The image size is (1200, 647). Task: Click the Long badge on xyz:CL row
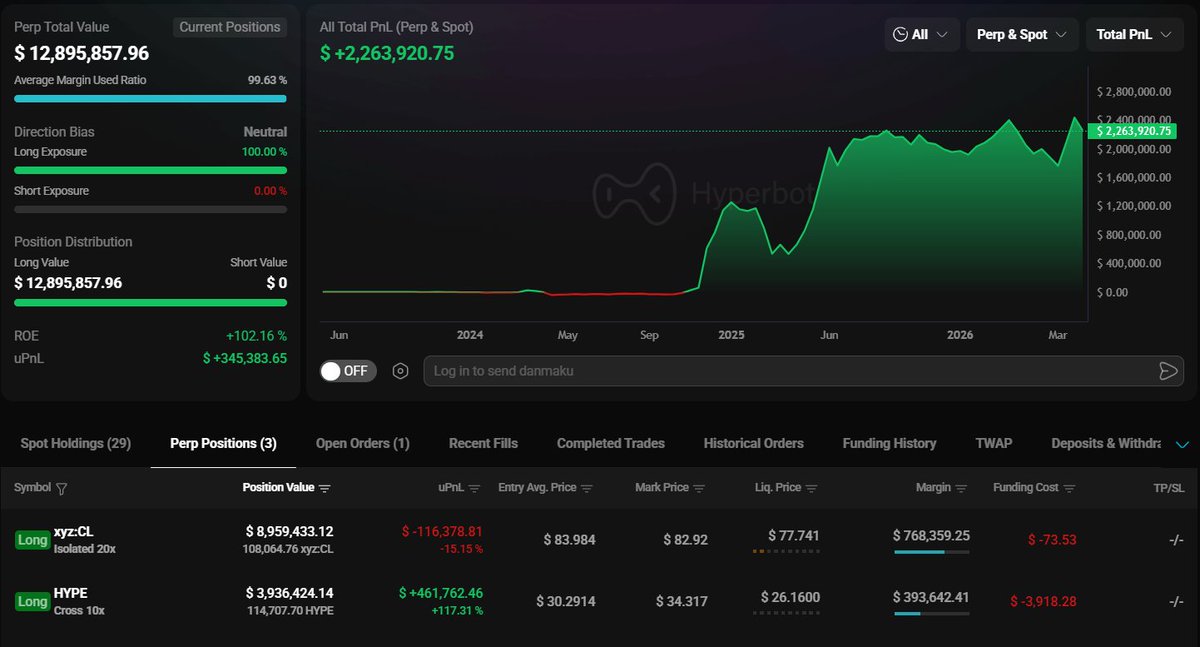pyautogui.click(x=32, y=540)
